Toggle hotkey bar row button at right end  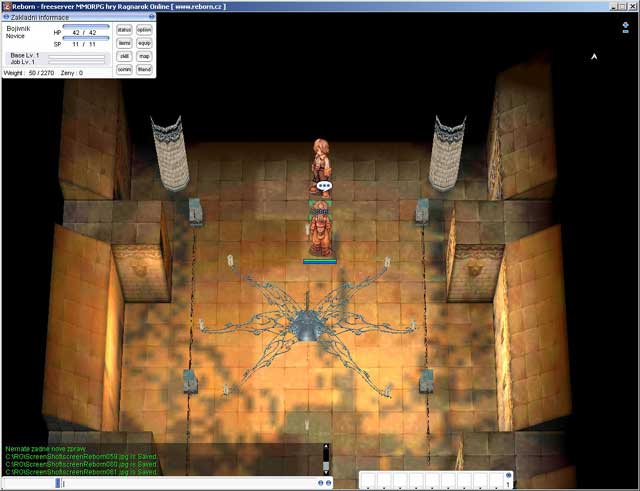[508, 475]
